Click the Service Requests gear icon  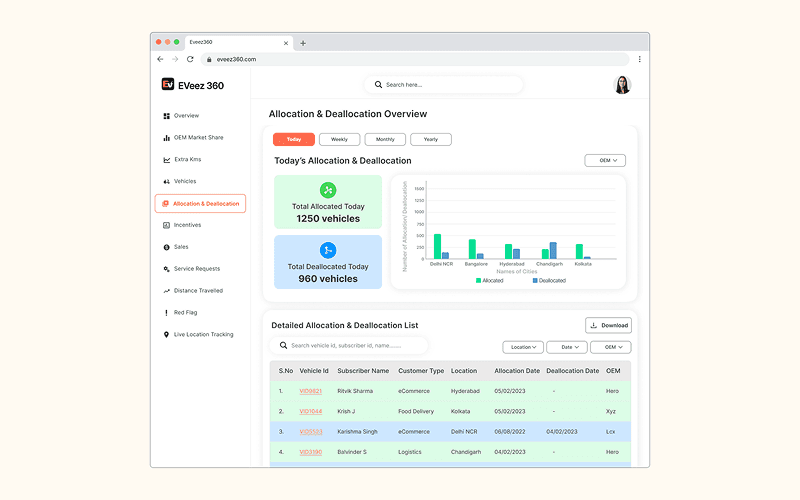[x=166, y=269]
